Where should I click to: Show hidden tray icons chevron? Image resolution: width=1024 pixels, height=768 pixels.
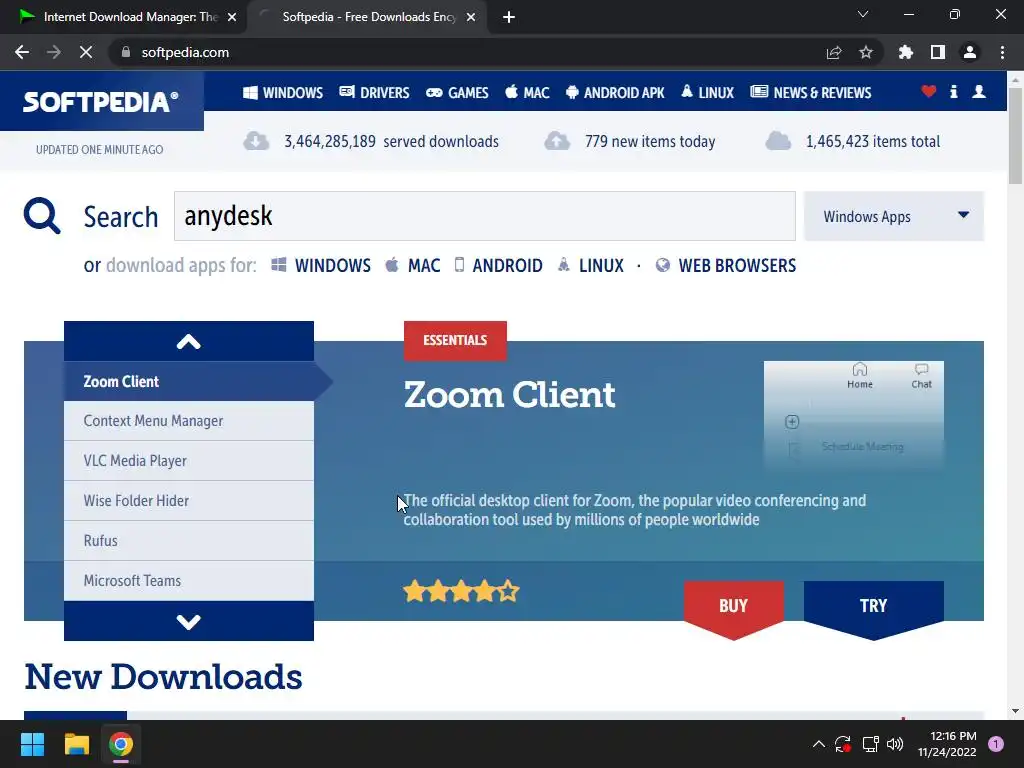coord(818,744)
